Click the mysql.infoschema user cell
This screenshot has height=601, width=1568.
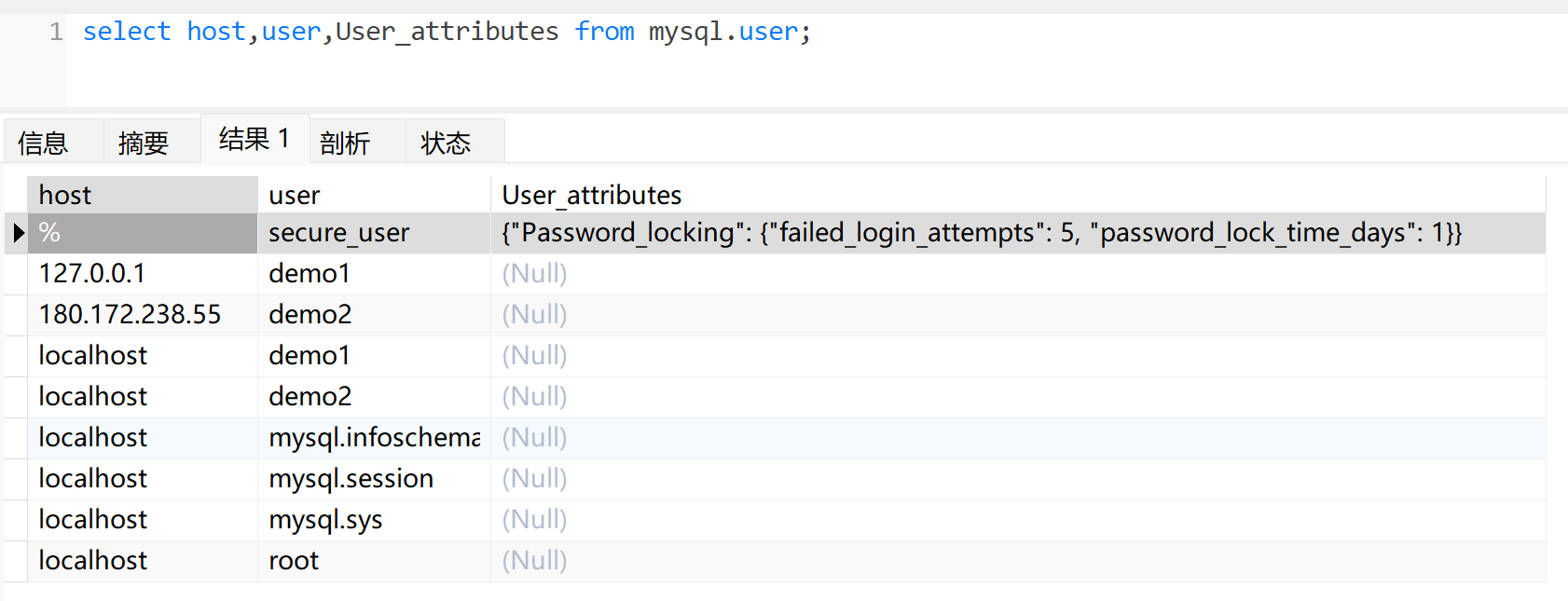pyautogui.click(x=374, y=437)
